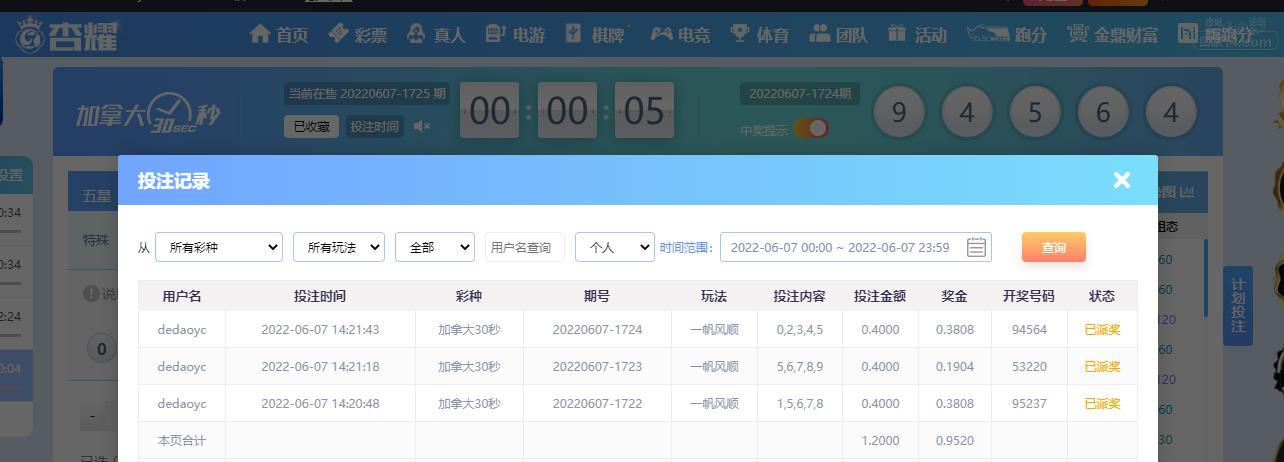Screen dimensions: 1284x462
Task: Click bet content 5,6,7,8,9
Action: pos(800,366)
